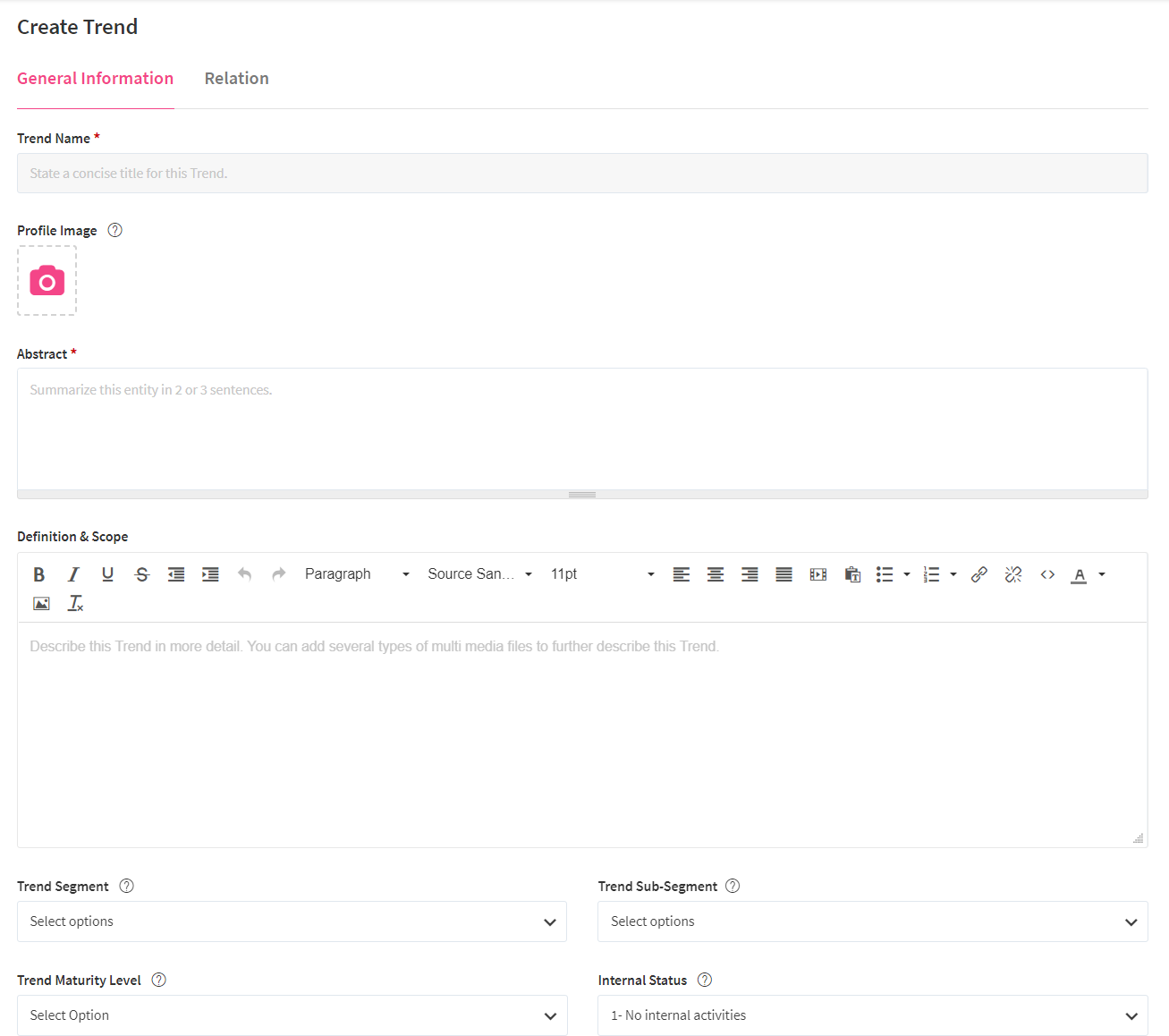Click the Trend Name input field
The width and height of the screenshot is (1169, 1036).
581,174
